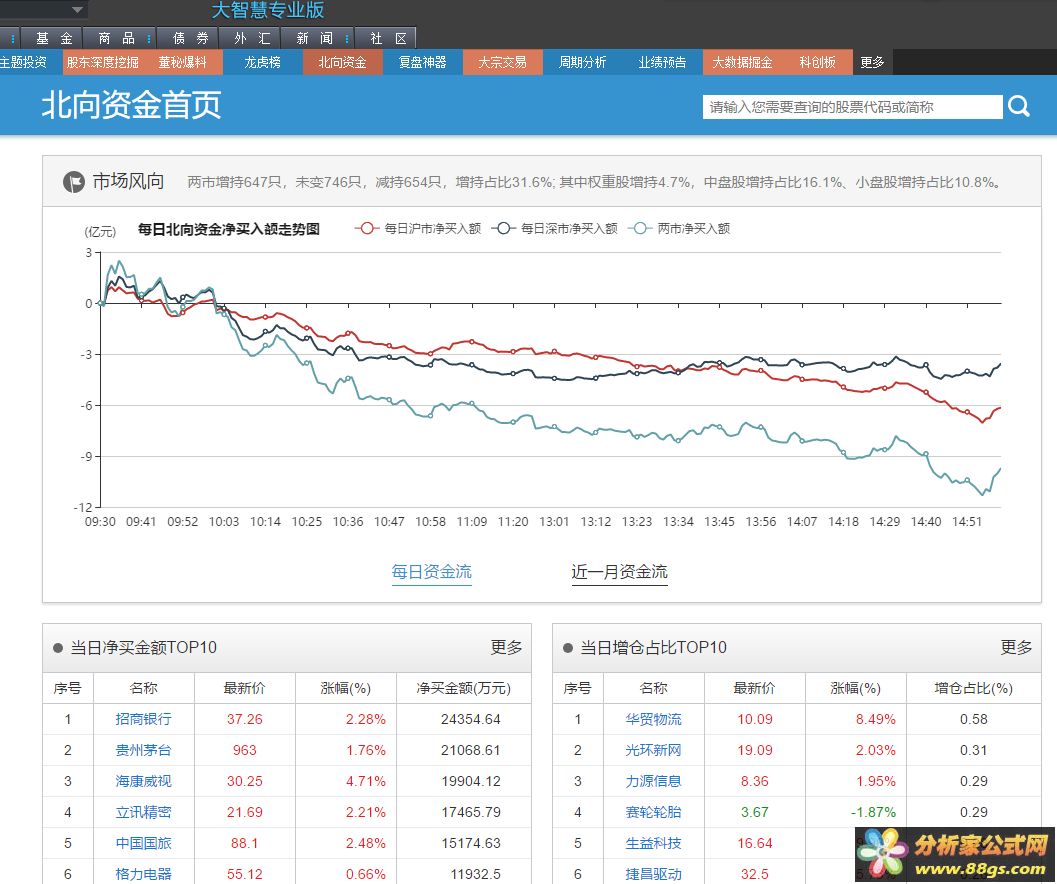The height and width of the screenshot is (884, 1057).
Task: Open stock 光环新网
Action: click(x=653, y=750)
